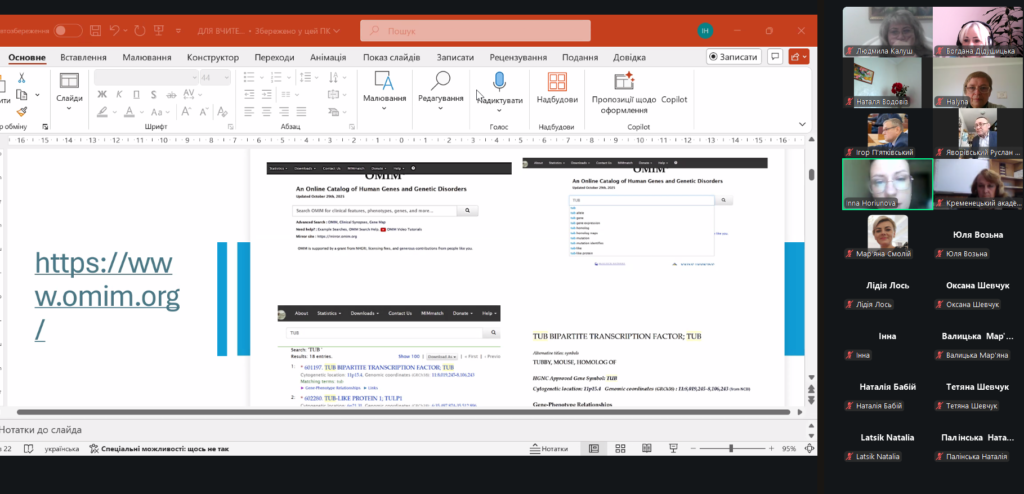Click the zoom slider in status bar
The width and height of the screenshot is (1024, 494).
pyautogui.click(x=731, y=449)
